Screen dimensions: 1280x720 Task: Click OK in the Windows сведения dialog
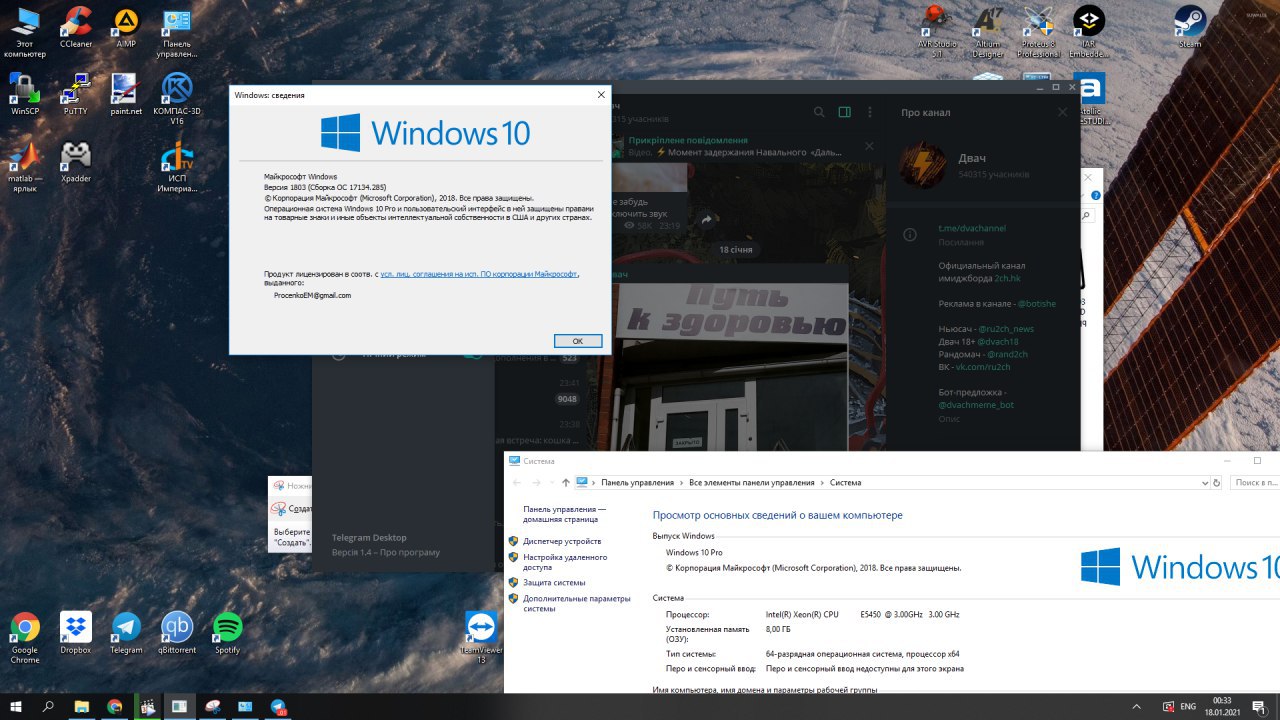click(x=577, y=341)
